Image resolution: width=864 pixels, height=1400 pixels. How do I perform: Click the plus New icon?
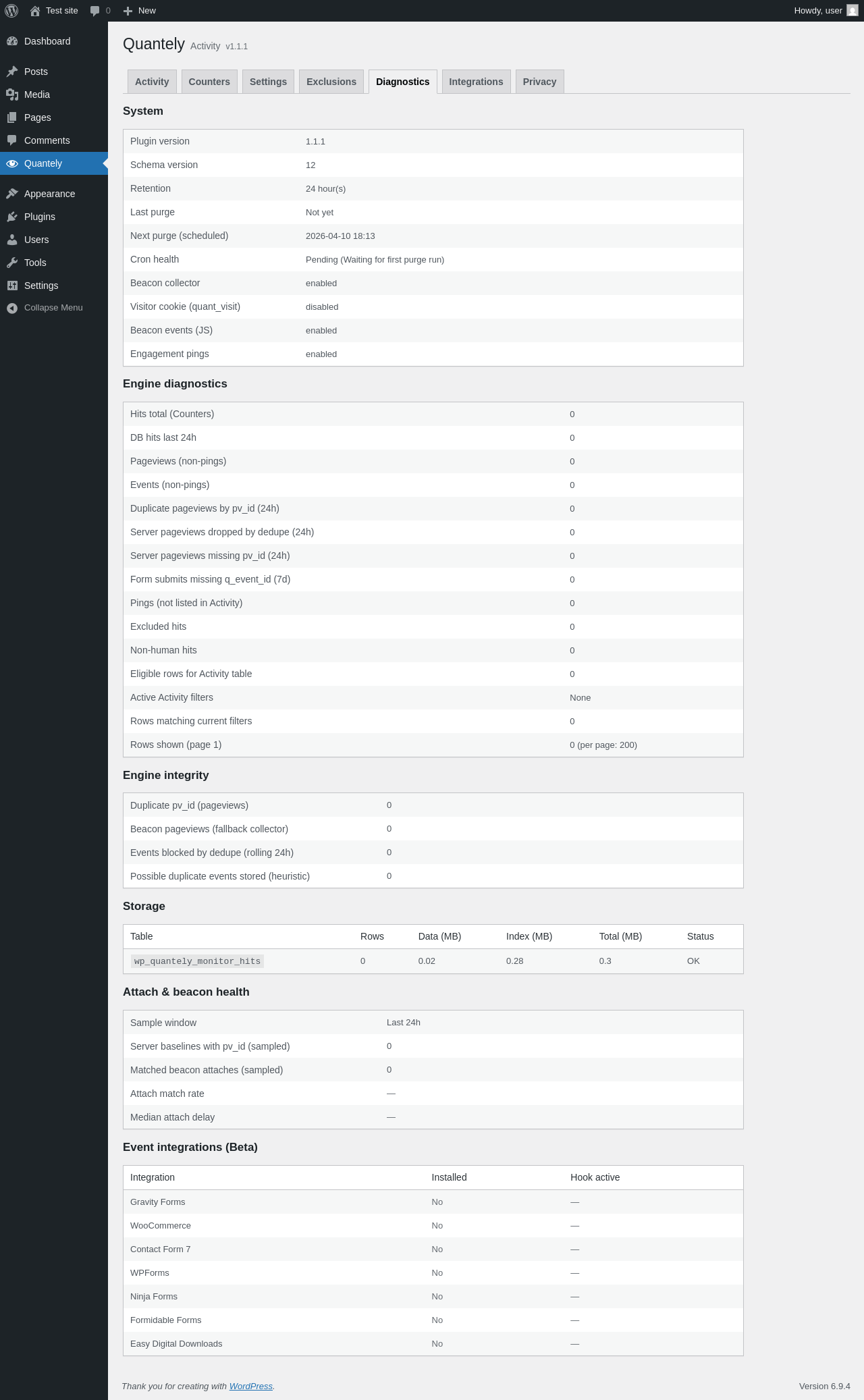click(128, 11)
